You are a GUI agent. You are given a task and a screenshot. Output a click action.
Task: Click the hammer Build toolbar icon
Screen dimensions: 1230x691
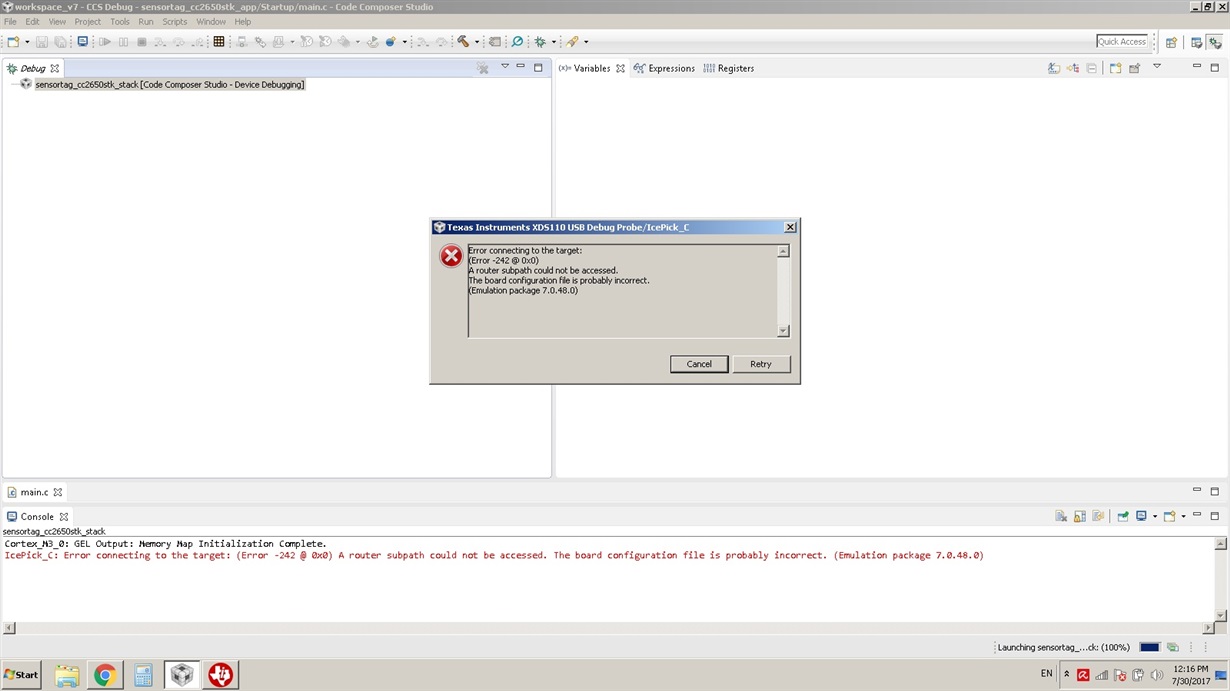tap(463, 42)
